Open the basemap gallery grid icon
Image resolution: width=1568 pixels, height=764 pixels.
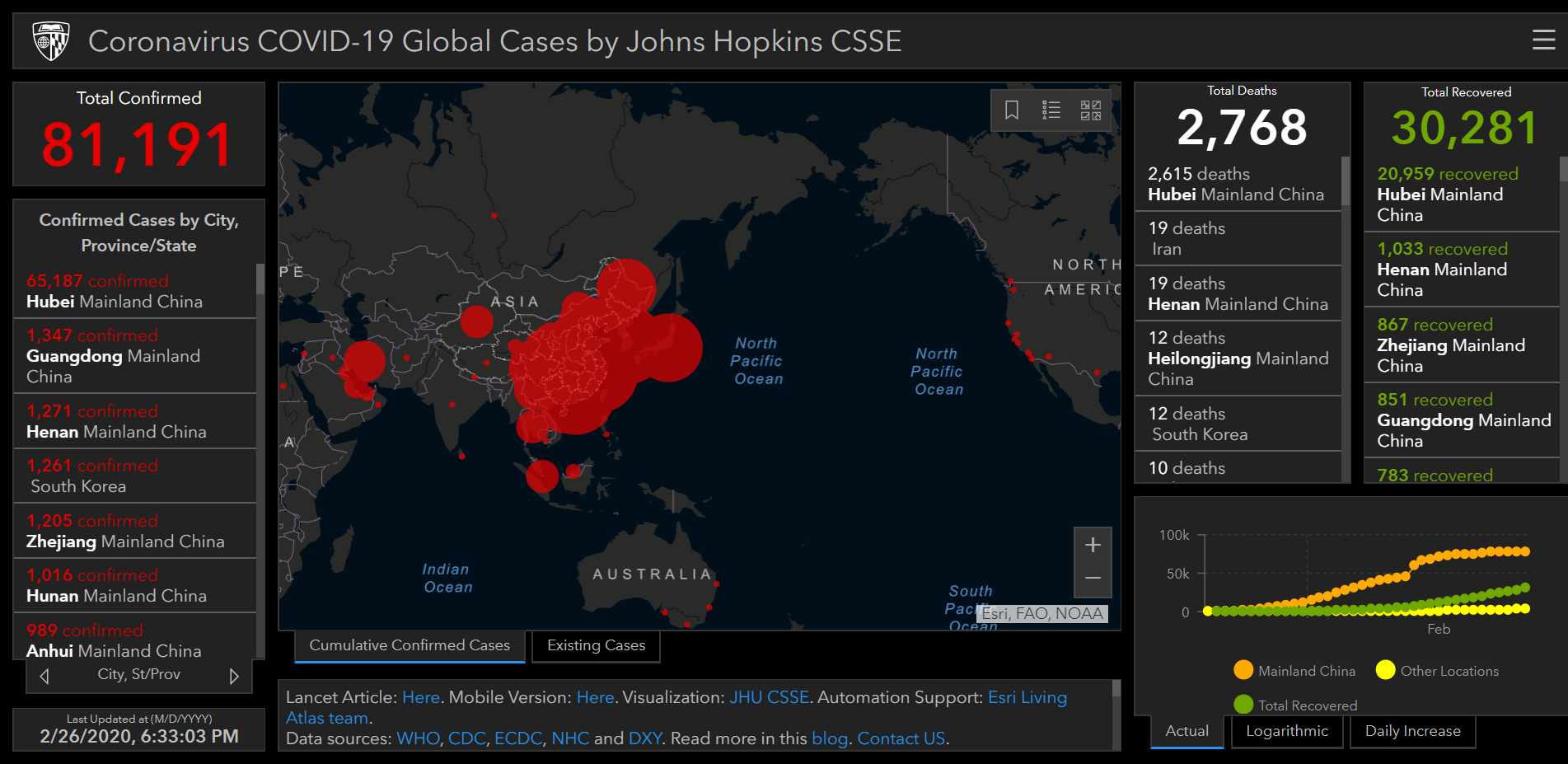(x=1091, y=110)
